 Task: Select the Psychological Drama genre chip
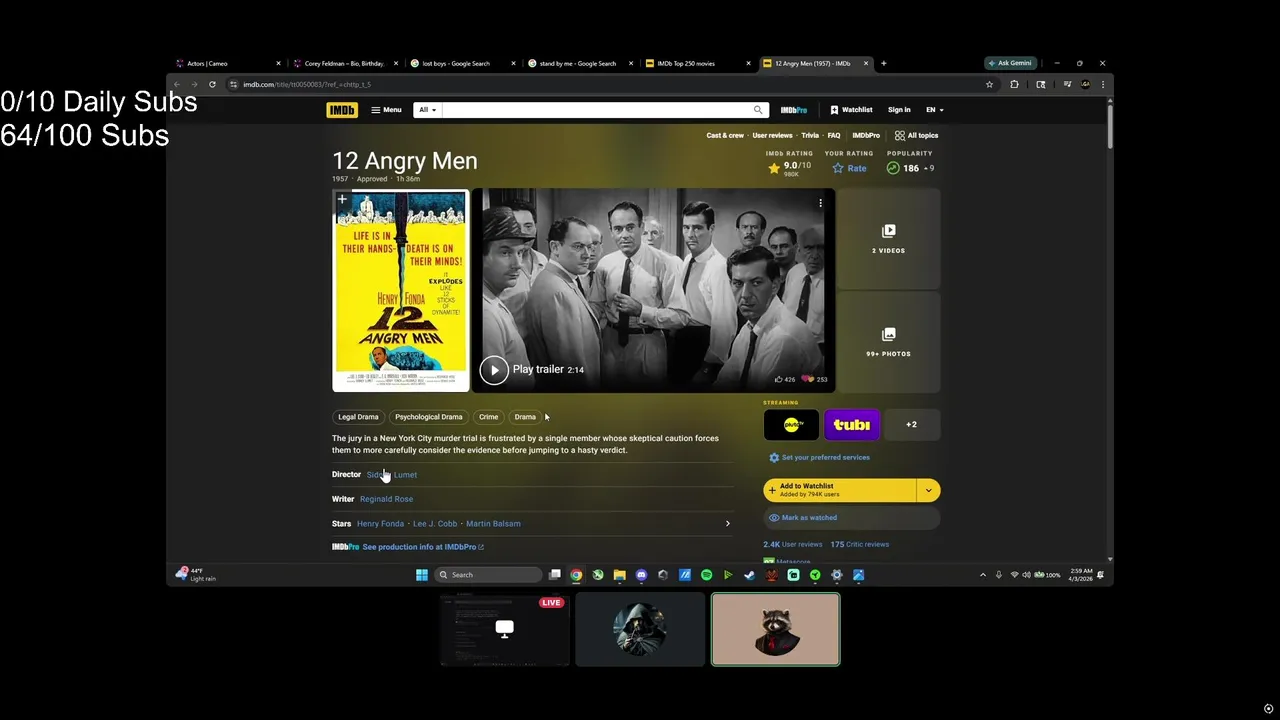click(x=428, y=417)
